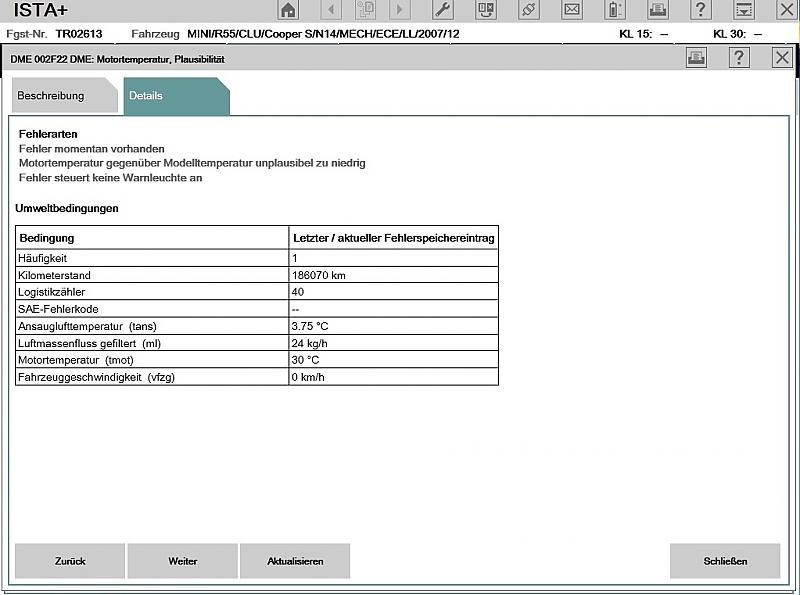The width and height of the screenshot is (800, 595).
Task: Check the battery status icon
Action: tap(615, 11)
